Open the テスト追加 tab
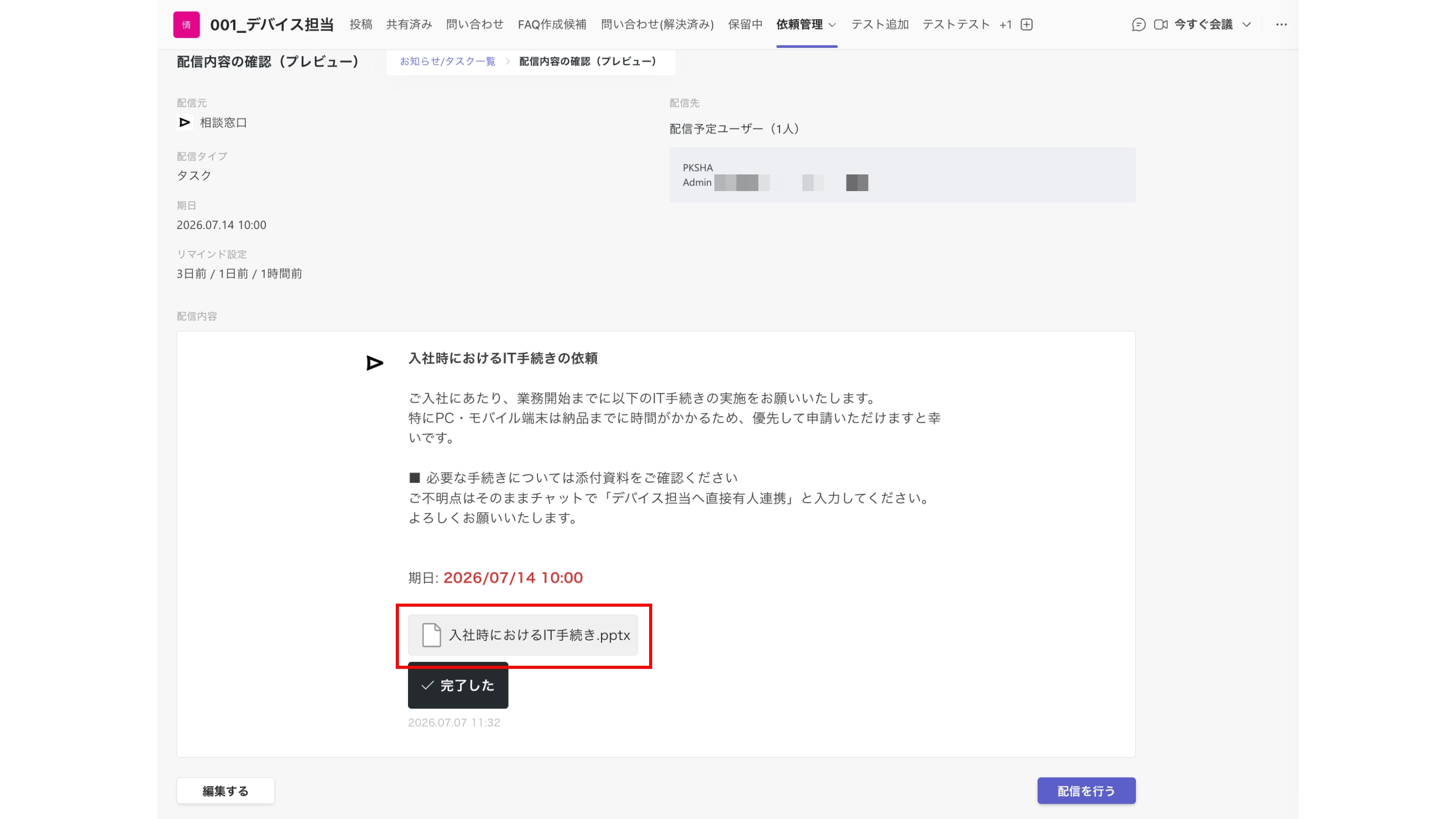Screen dimensions: 1456x819 click(x=880, y=25)
